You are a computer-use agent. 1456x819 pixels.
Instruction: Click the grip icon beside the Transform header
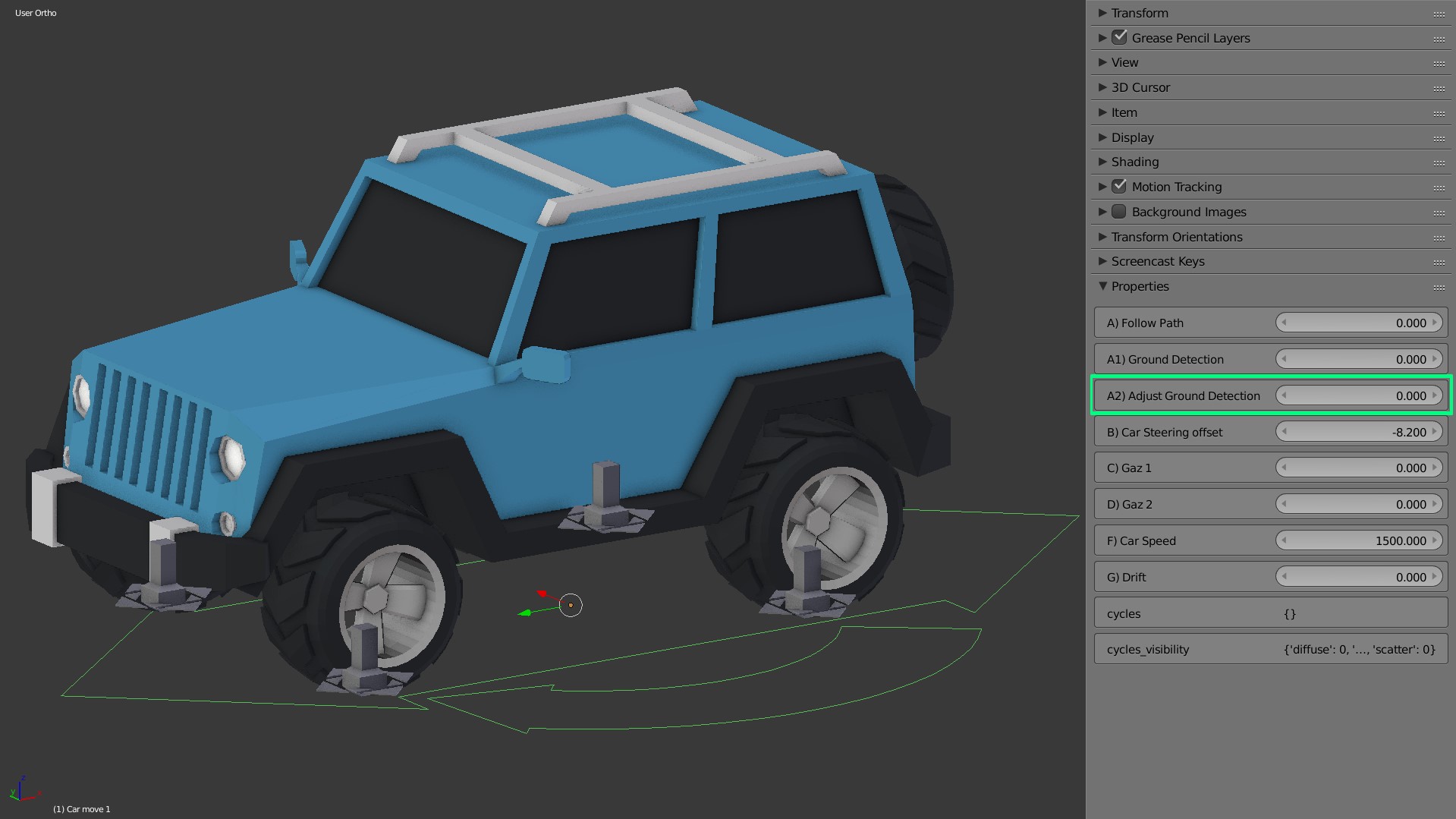[1439, 13]
